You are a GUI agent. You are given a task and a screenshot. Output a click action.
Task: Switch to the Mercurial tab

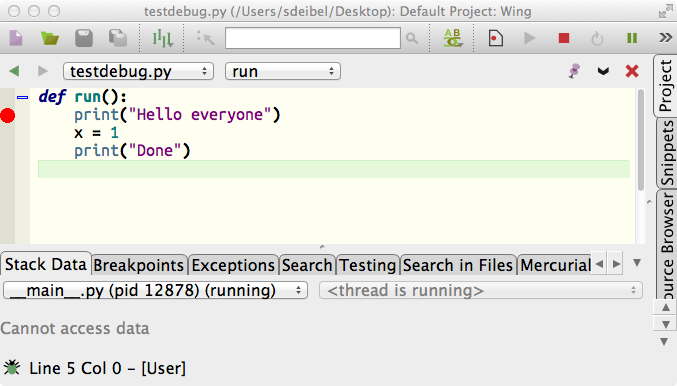point(555,265)
